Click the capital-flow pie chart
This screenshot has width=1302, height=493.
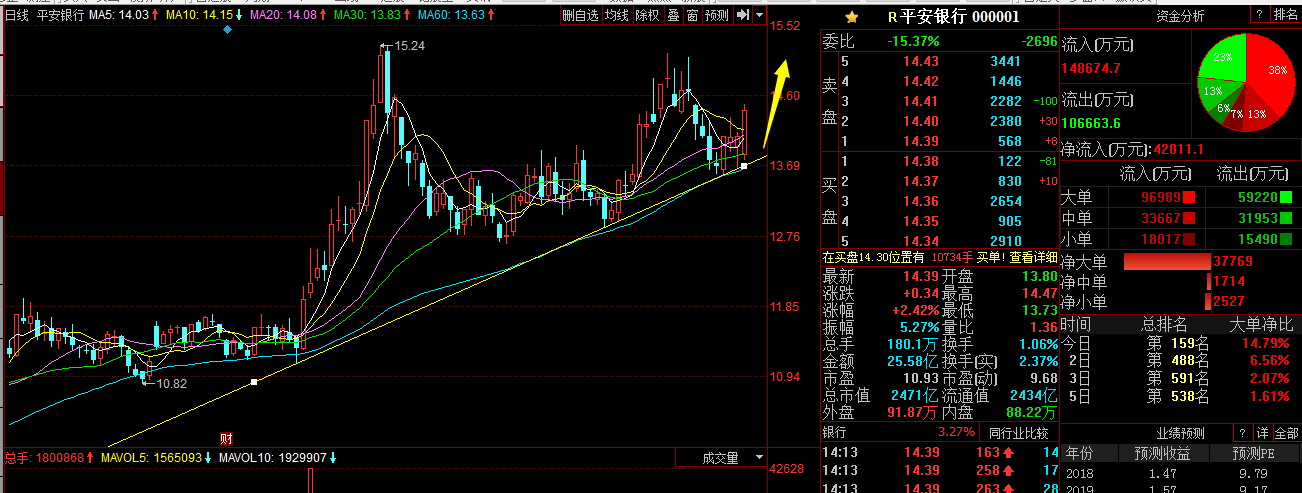[x=1247, y=82]
